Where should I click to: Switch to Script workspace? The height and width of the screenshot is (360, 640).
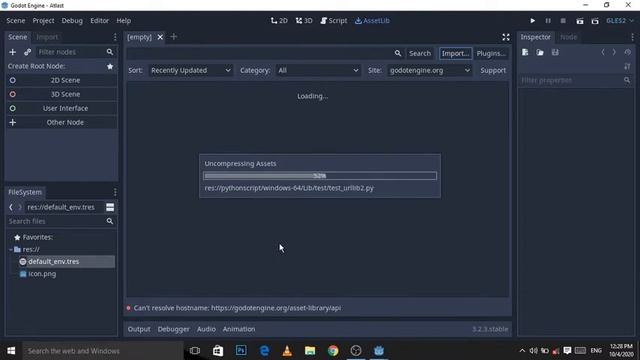click(x=333, y=20)
